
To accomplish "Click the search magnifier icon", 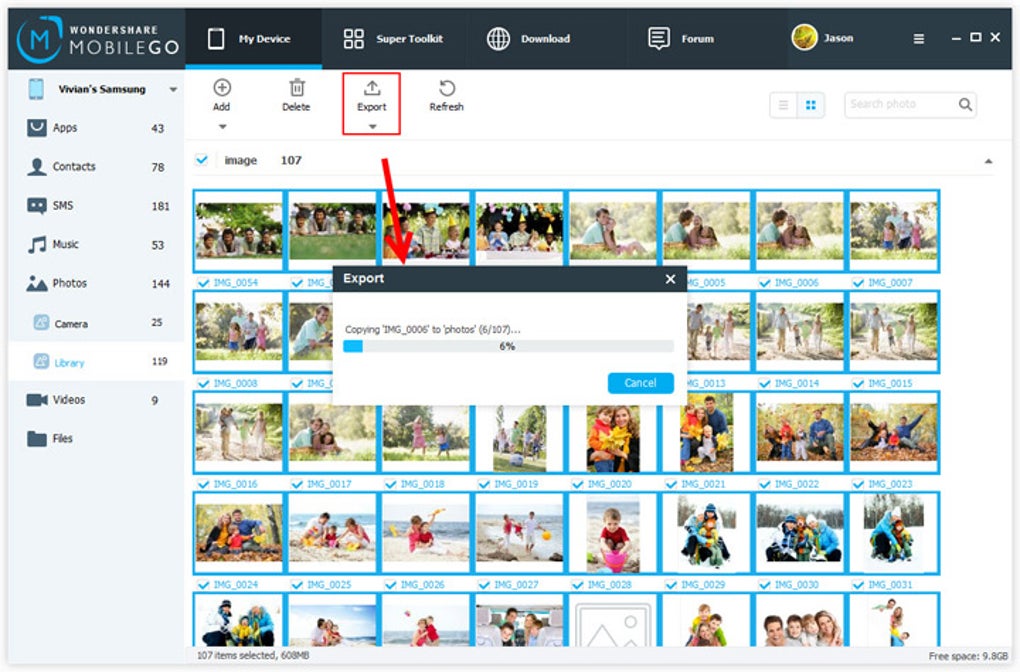I will (965, 104).
